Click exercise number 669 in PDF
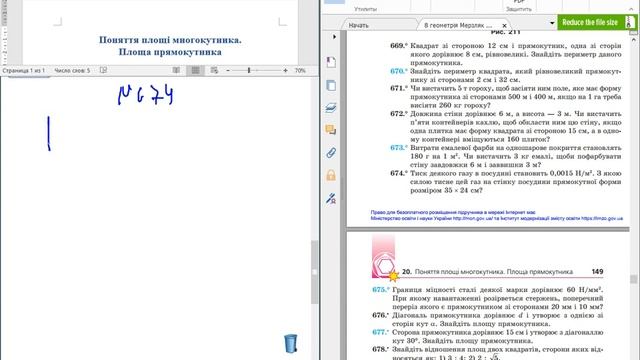640x360 pixels. tap(398, 45)
